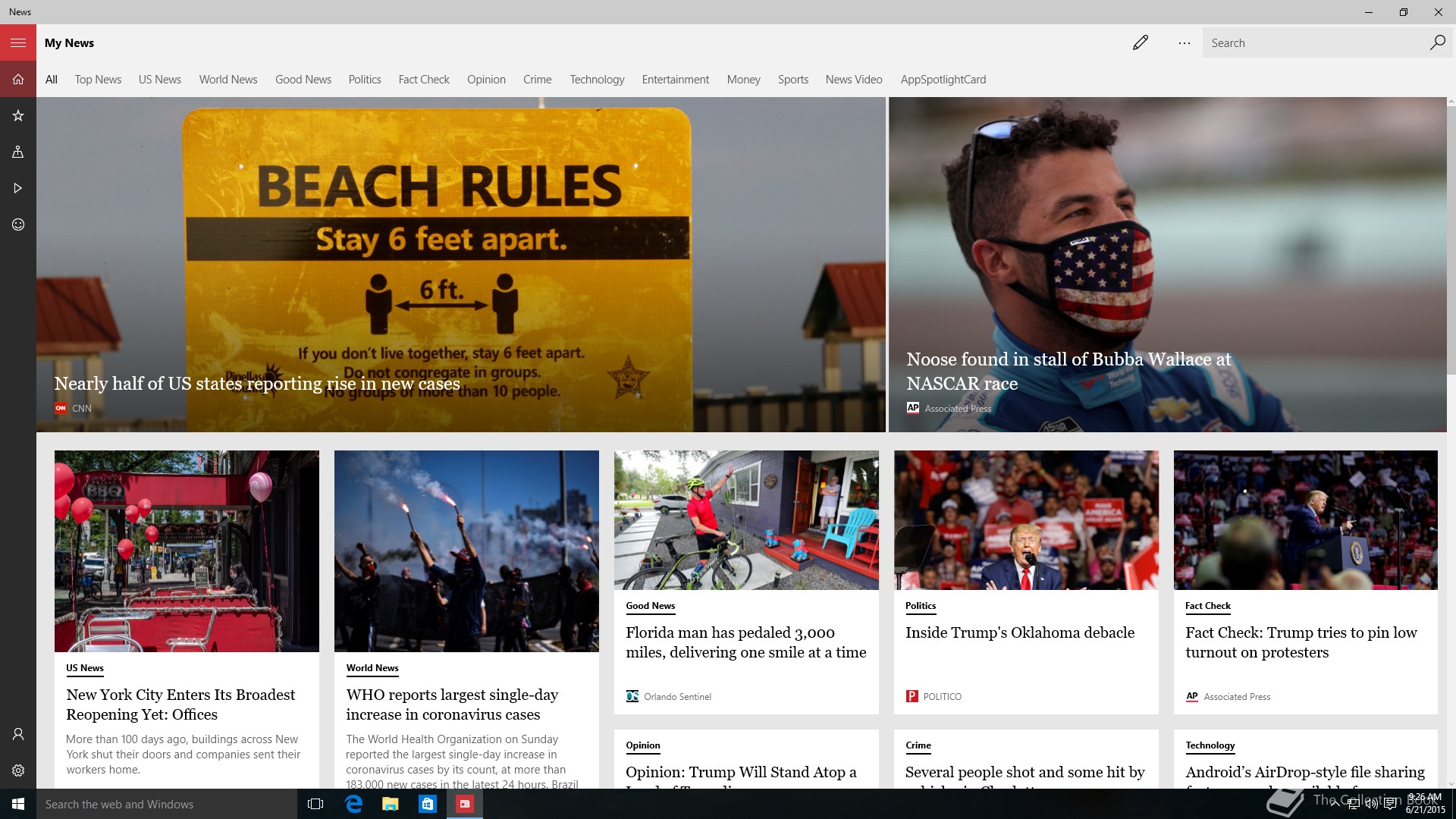Click the Orlando Sentinel source logo
The width and height of the screenshot is (1456, 819).
coord(632,696)
